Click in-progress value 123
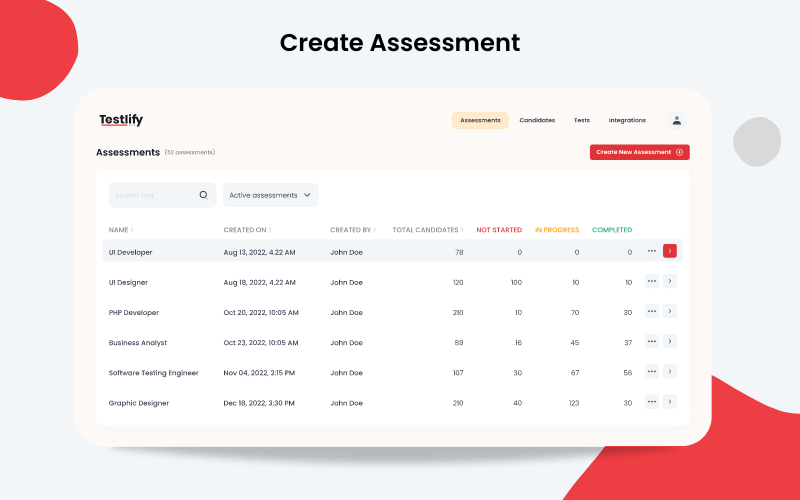 click(x=574, y=403)
